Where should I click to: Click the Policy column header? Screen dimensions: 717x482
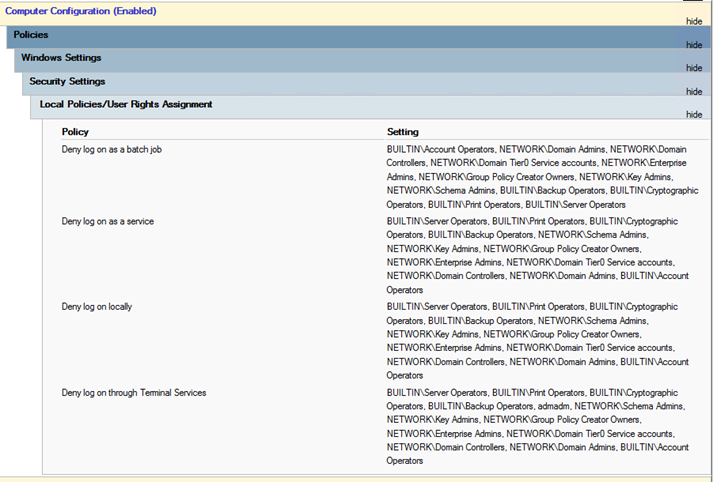point(75,132)
